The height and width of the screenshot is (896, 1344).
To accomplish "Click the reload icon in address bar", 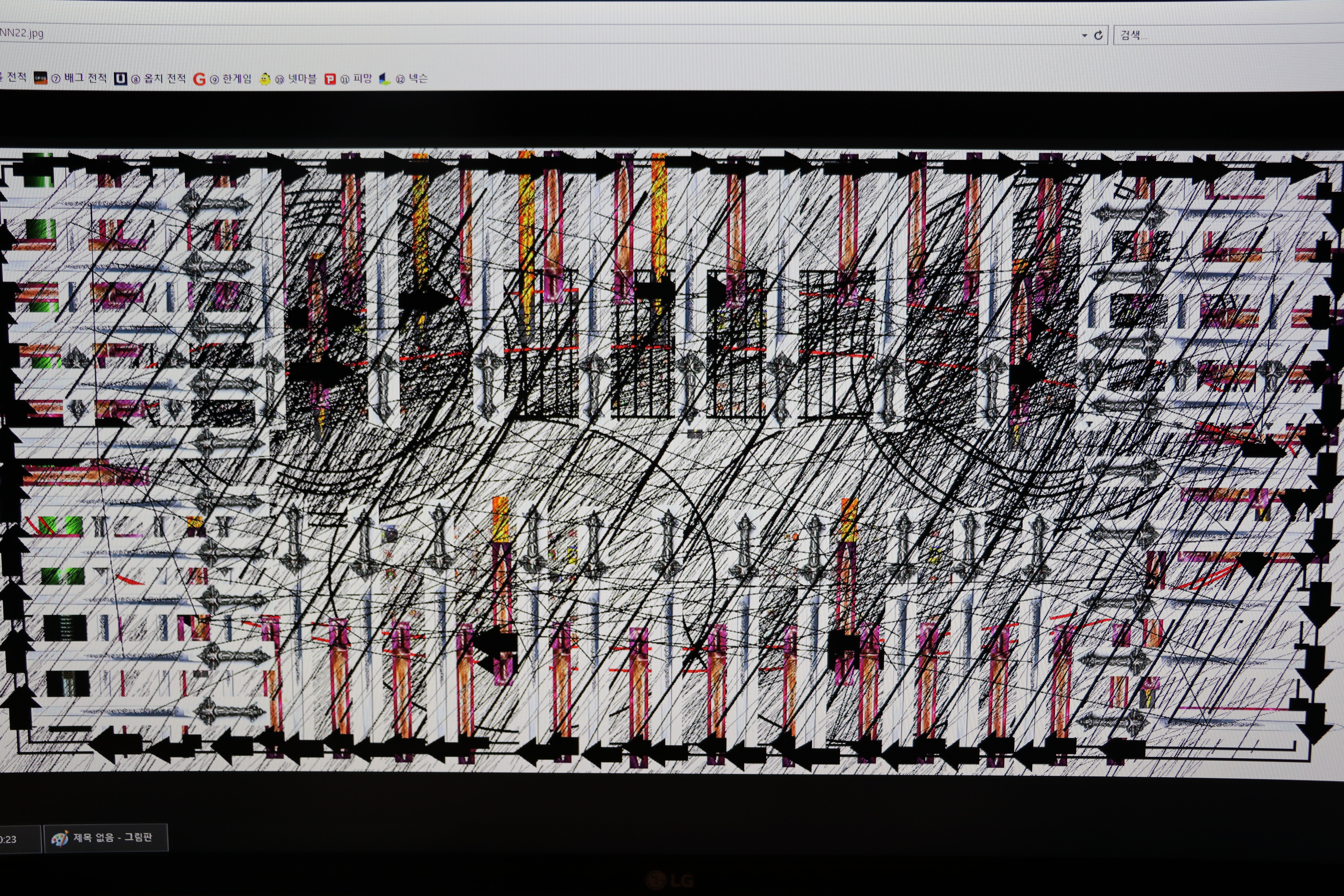I will tap(1098, 35).
